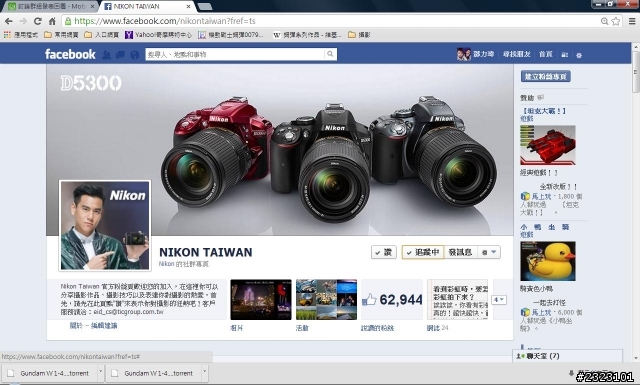
Task: Click the red tank game ad image
Action: point(548,145)
